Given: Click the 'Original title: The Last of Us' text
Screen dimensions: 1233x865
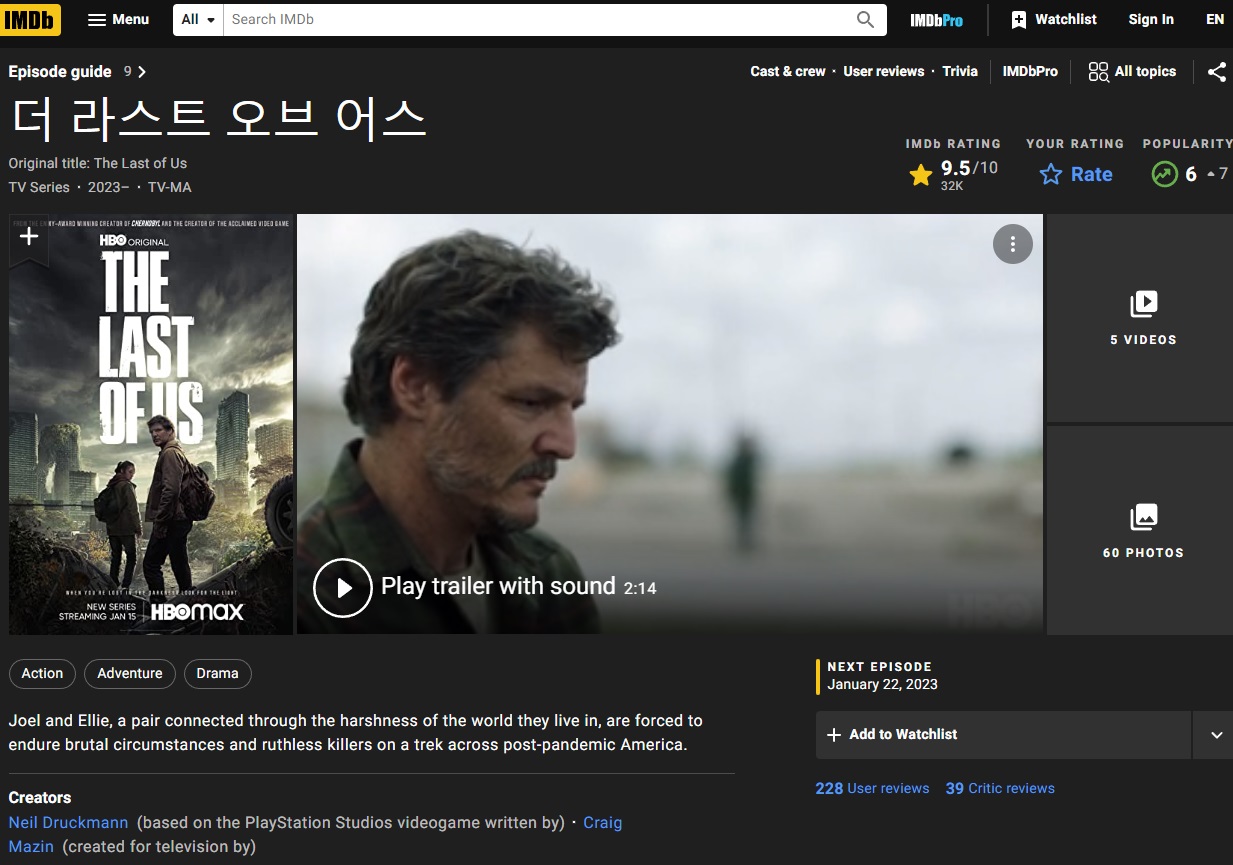Looking at the screenshot, I should pyautogui.click(x=97, y=163).
